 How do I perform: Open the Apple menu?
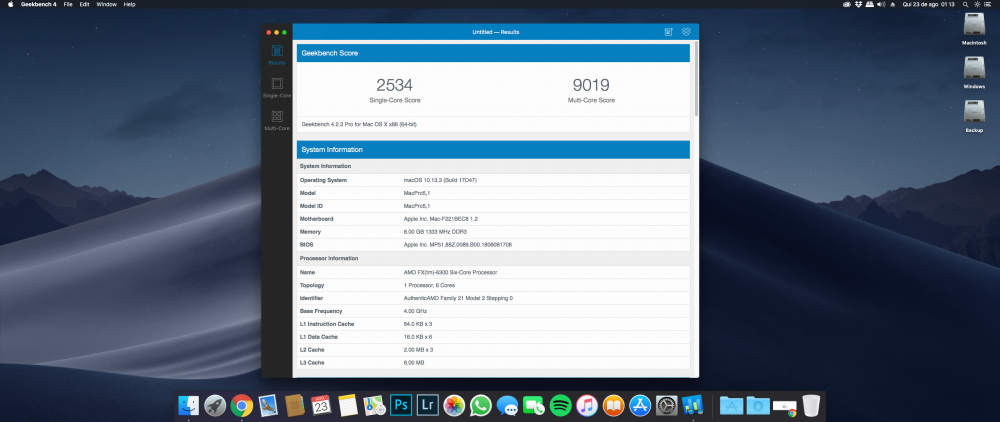point(10,4)
